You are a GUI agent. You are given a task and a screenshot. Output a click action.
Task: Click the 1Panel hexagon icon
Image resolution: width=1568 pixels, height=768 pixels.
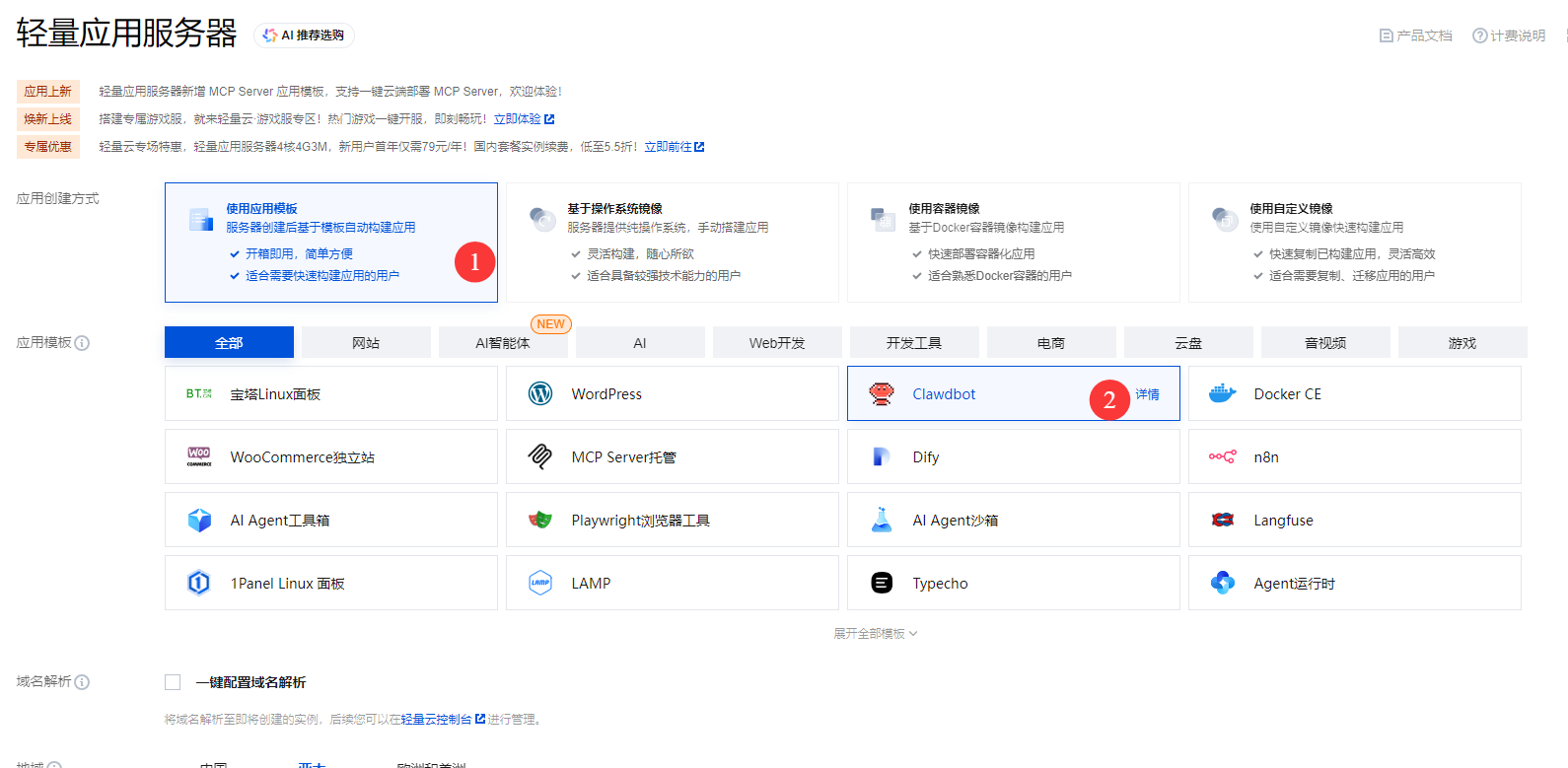199,583
